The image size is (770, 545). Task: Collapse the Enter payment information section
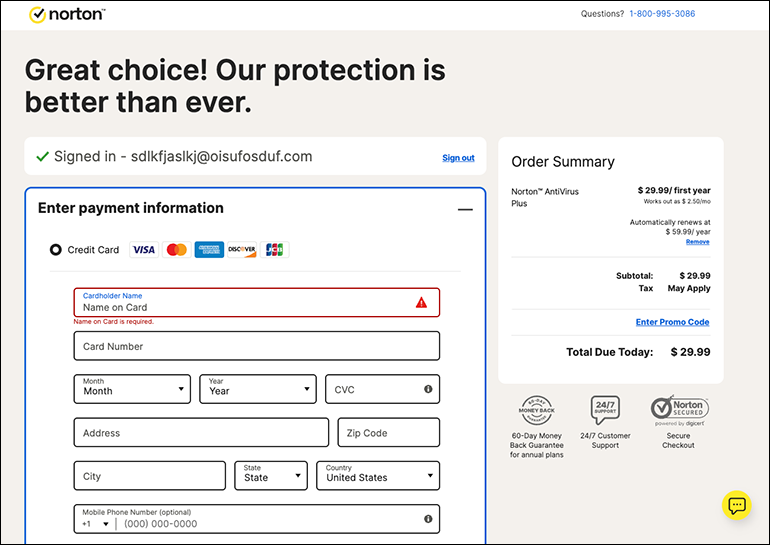click(x=465, y=210)
